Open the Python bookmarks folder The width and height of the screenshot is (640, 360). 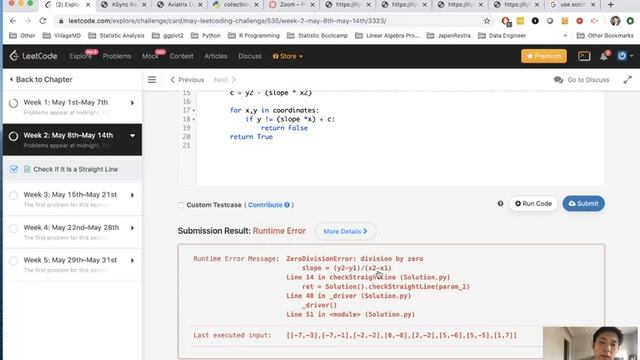pos(206,36)
